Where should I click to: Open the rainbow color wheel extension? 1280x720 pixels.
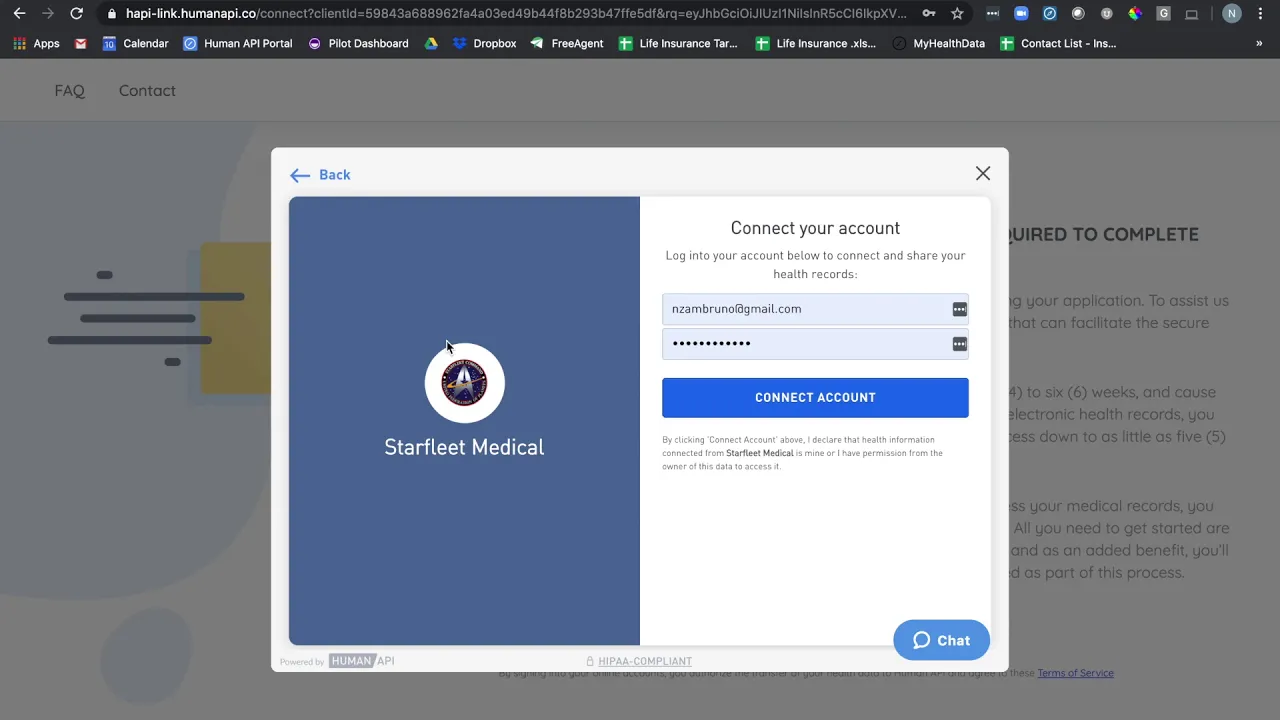coord(1135,14)
